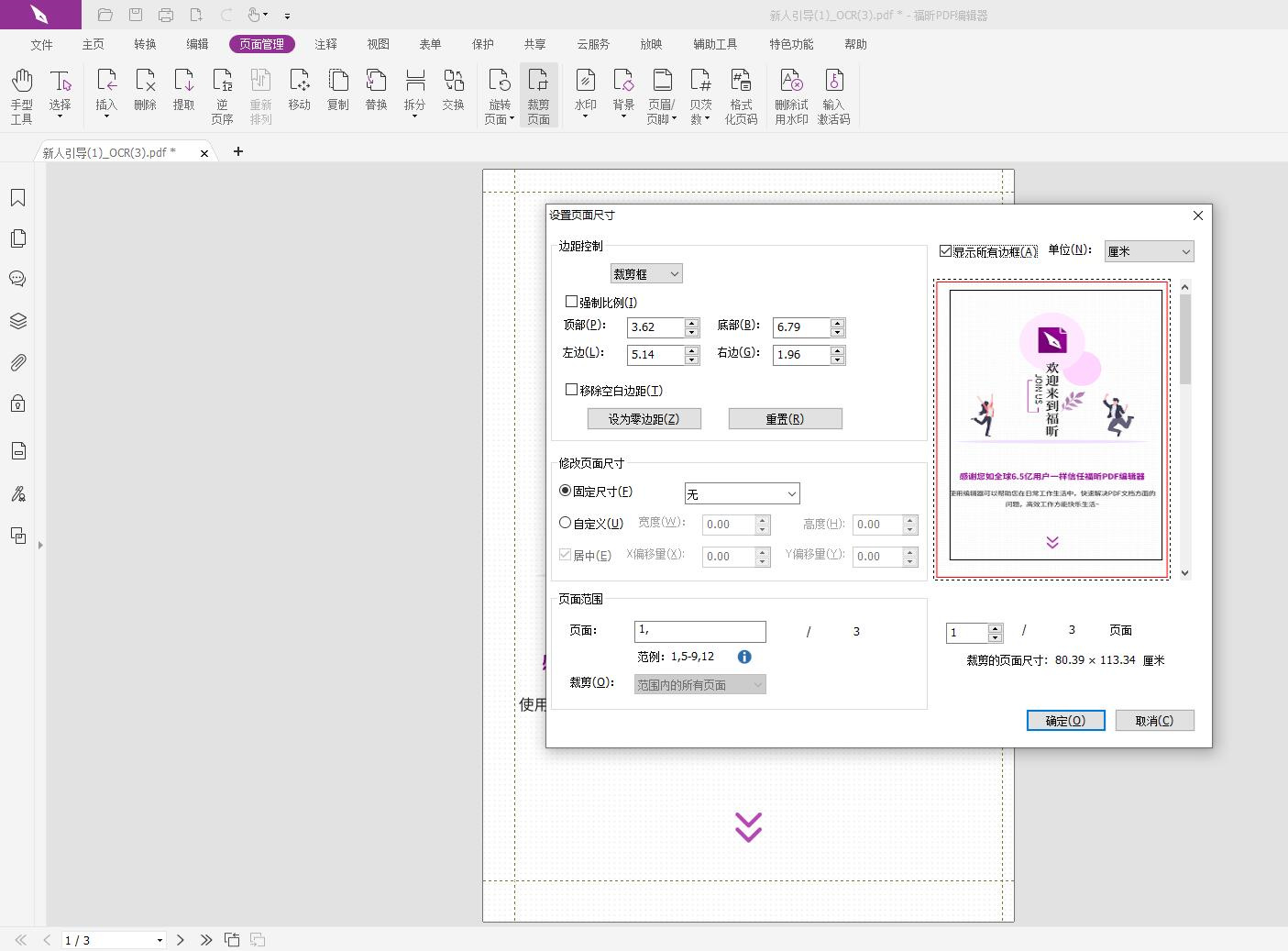Click the page range info icon

point(744,657)
